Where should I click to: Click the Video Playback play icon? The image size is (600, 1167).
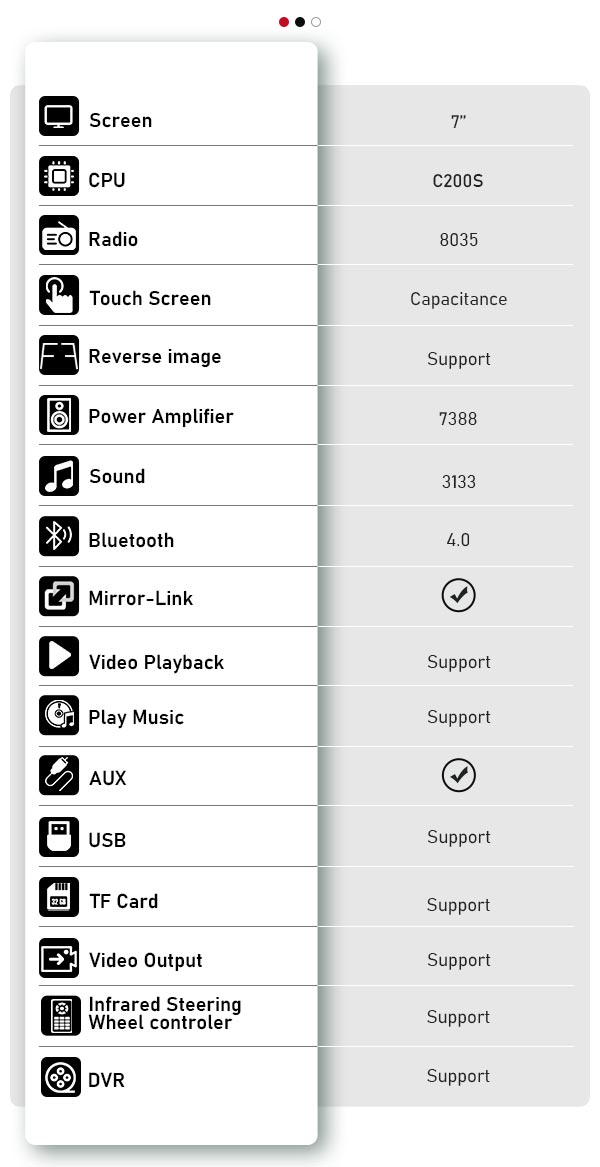tap(59, 656)
